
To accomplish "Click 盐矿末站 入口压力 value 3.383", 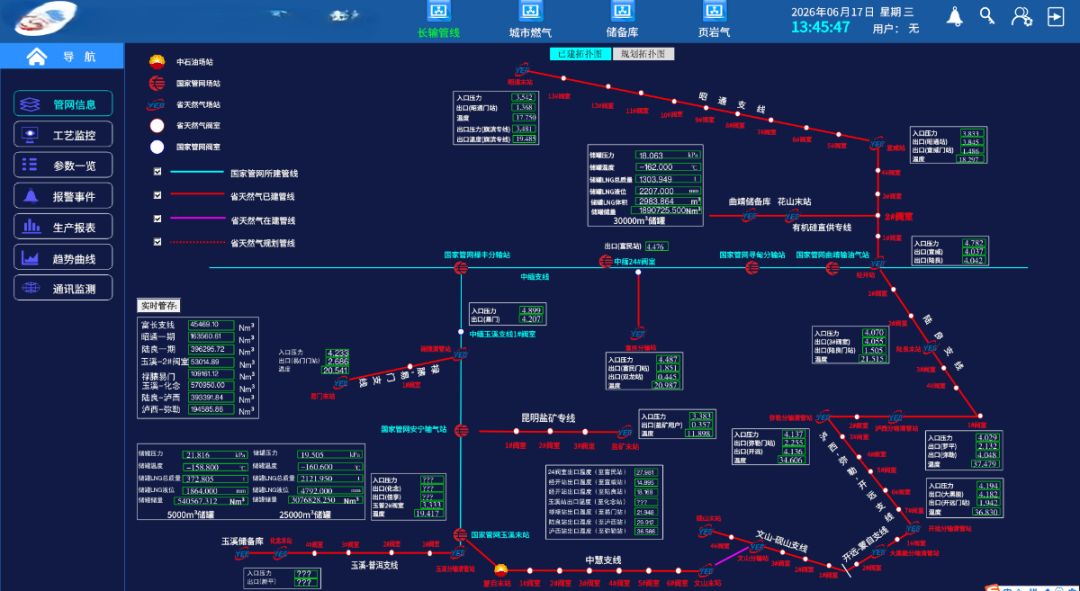I will point(700,417).
